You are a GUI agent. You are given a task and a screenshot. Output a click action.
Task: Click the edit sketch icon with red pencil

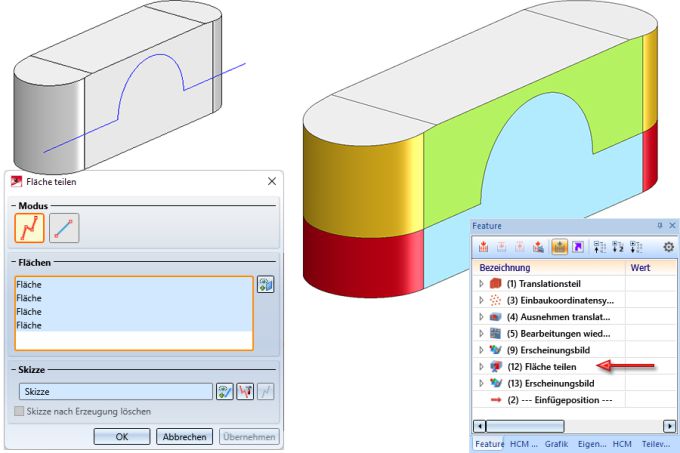(245, 391)
